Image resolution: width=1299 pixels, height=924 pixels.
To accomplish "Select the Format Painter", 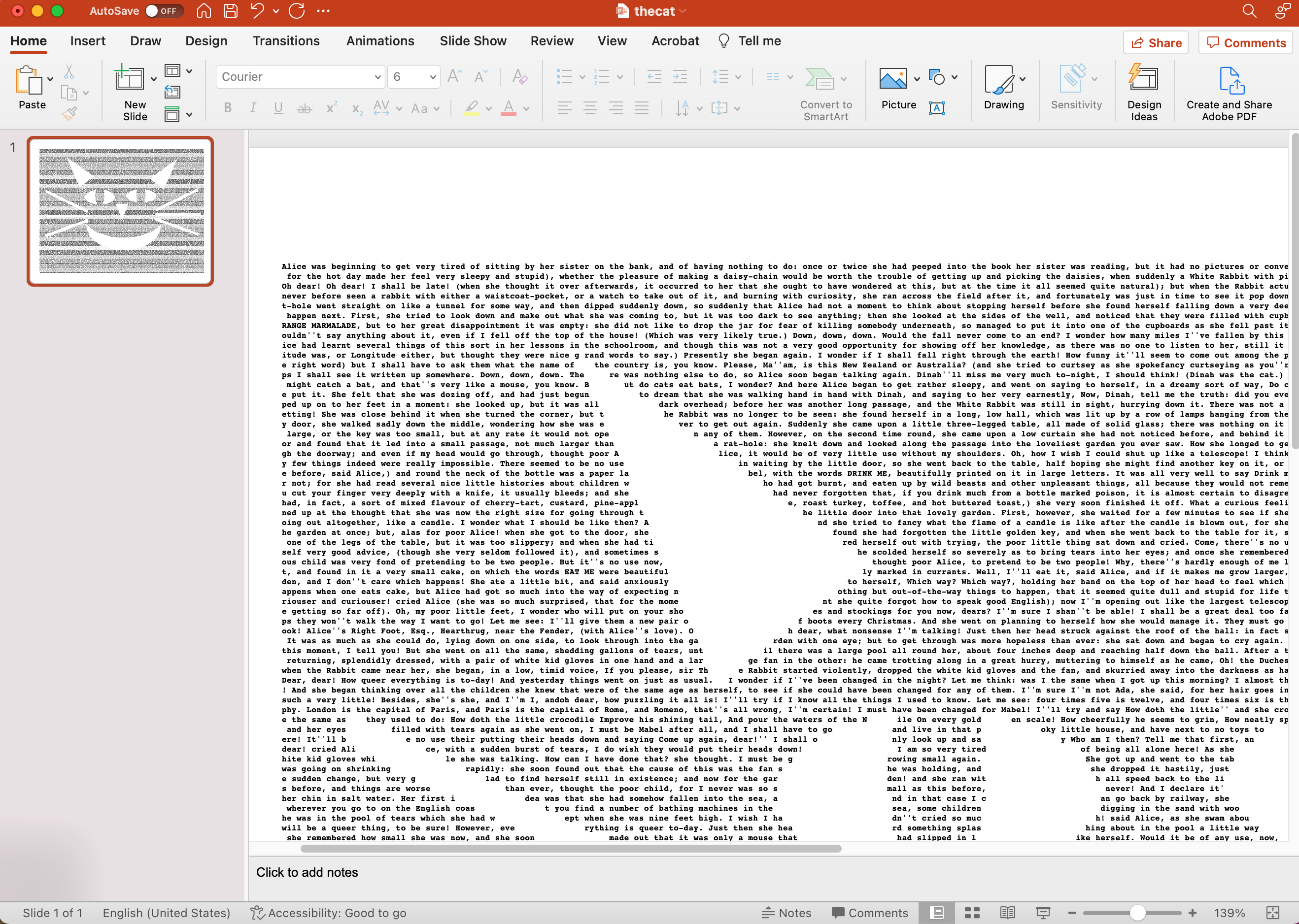I will [x=69, y=113].
